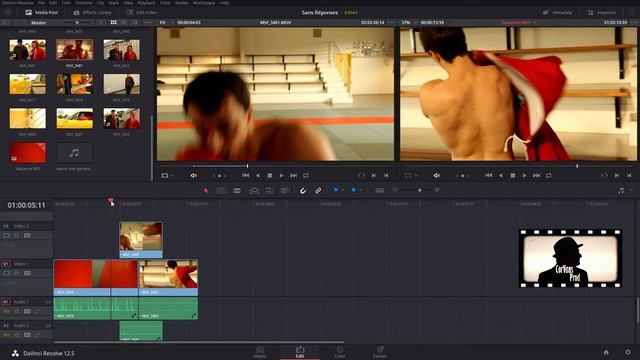Play source viewer in reverse
640x360 pixels.
[258, 176]
